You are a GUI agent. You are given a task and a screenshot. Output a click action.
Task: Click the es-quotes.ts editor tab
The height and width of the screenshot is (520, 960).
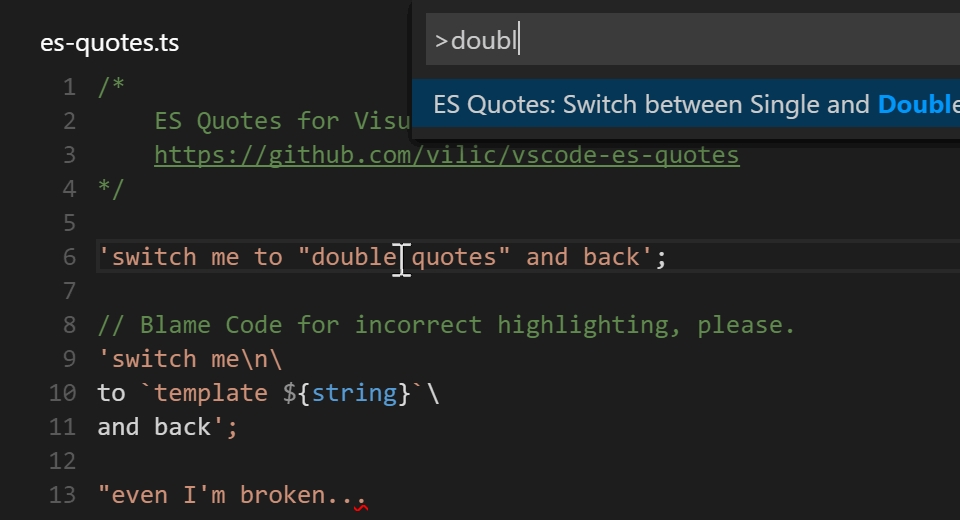[x=109, y=43]
